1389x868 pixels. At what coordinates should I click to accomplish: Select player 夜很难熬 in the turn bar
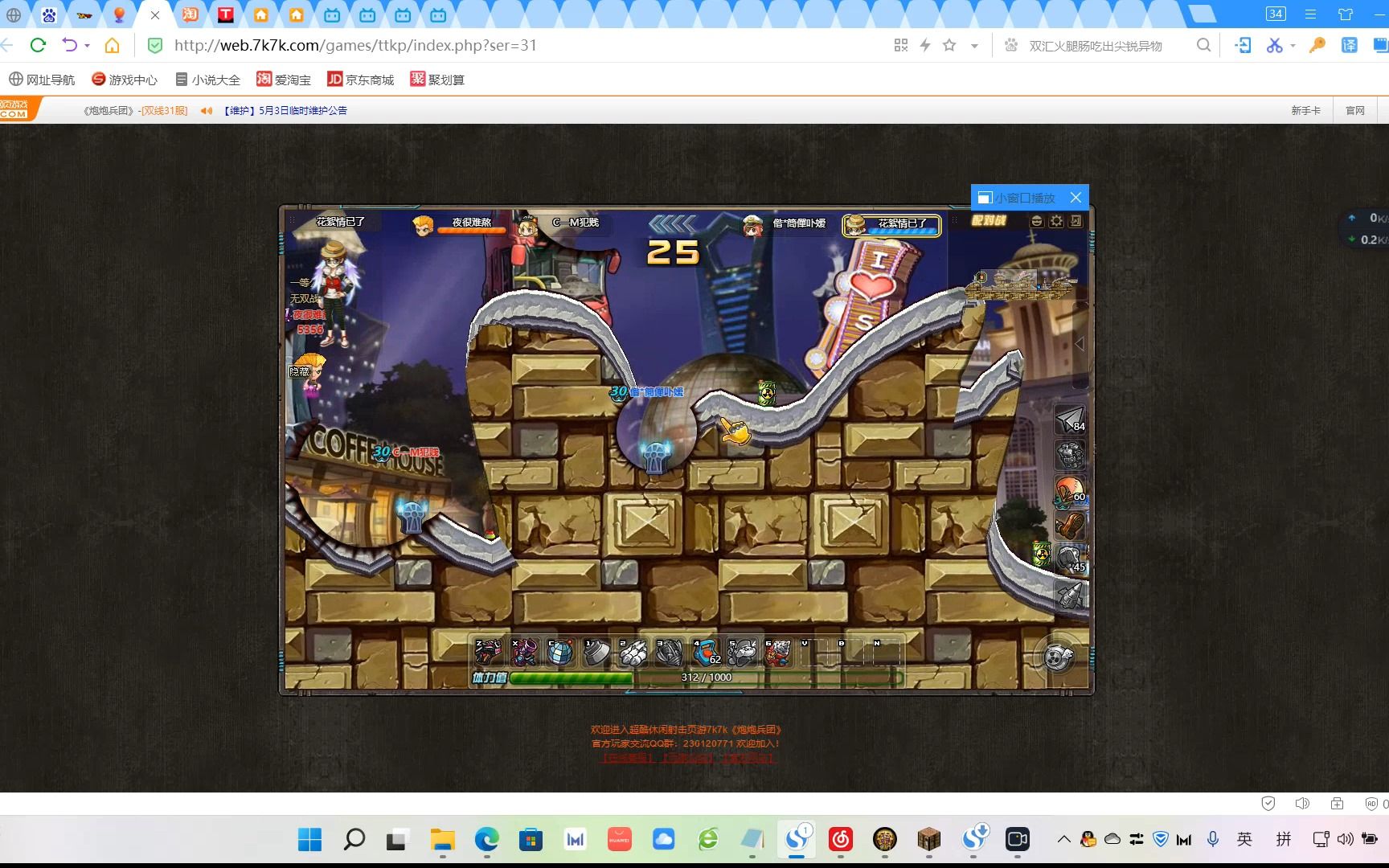click(x=461, y=224)
